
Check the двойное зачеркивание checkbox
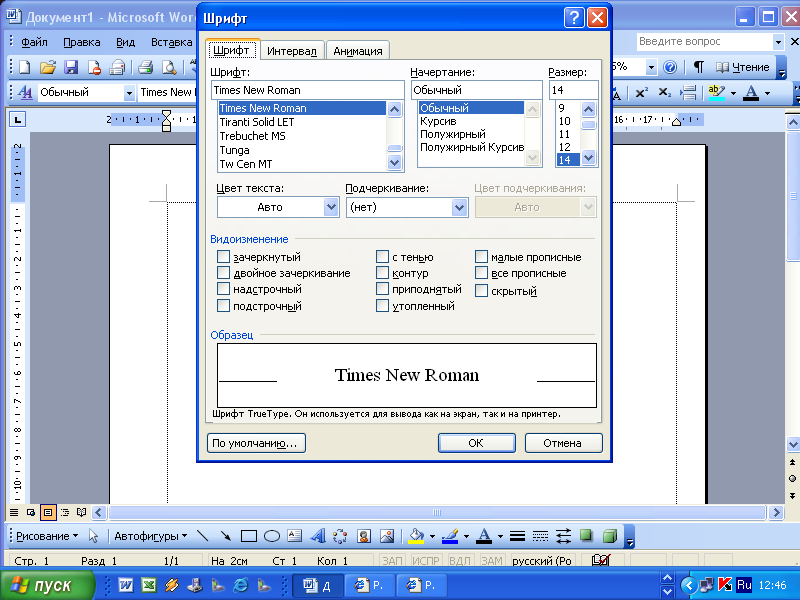coord(223,272)
